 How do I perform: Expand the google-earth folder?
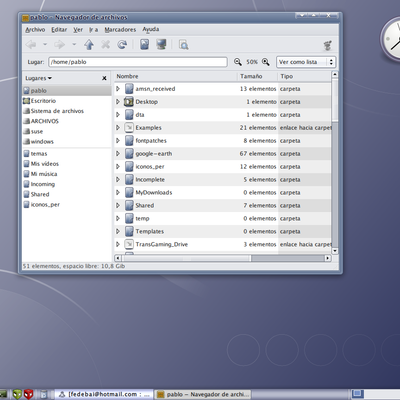(118, 154)
